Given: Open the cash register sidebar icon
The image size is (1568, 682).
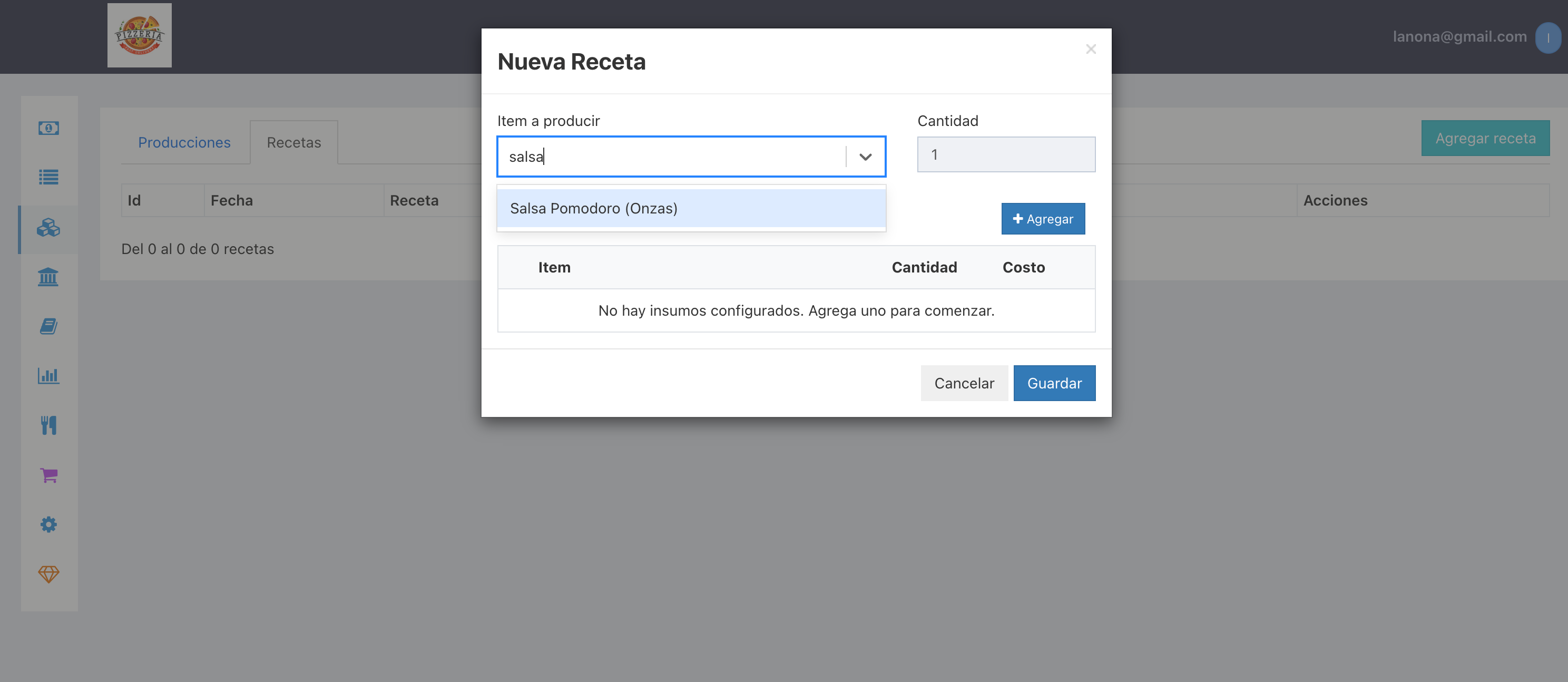Looking at the screenshot, I should [x=48, y=128].
